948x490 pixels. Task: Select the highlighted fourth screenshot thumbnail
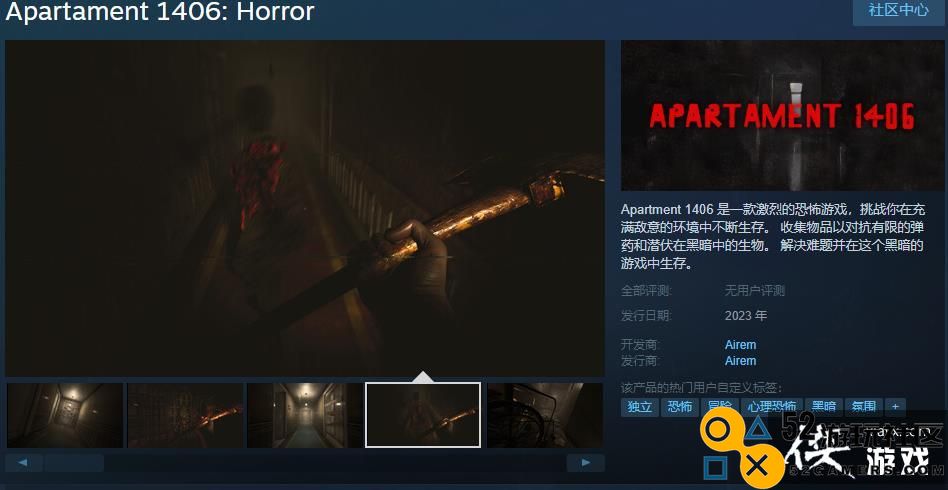(423, 415)
